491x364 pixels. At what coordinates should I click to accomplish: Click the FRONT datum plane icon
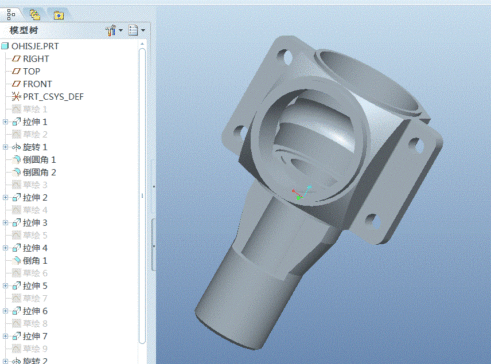pyautogui.click(x=16, y=84)
